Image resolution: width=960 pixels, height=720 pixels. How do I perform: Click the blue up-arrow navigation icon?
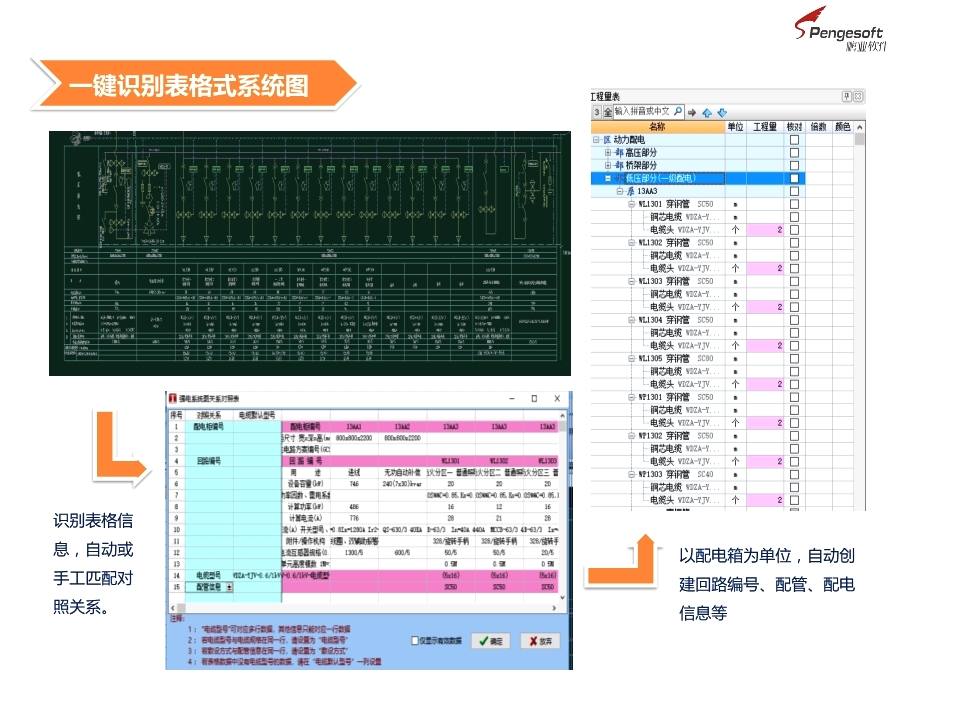coord(707,113)
